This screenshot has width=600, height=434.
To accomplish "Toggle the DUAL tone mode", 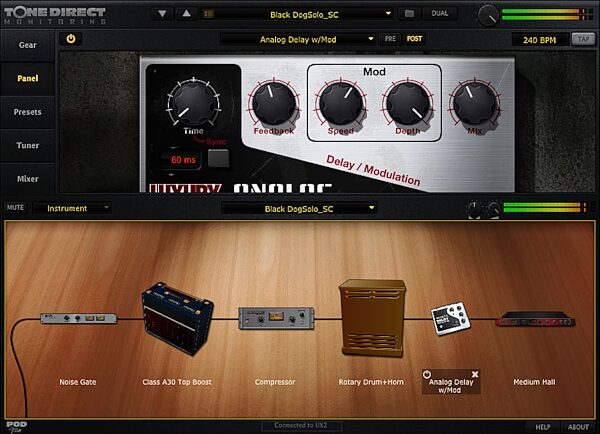I will pyautogui.click(x=439, y=14).
